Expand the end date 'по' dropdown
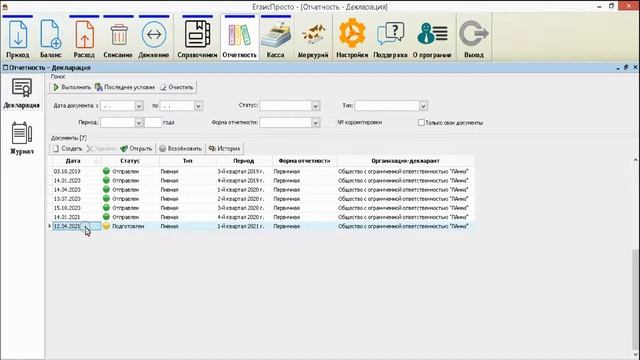 198,106
